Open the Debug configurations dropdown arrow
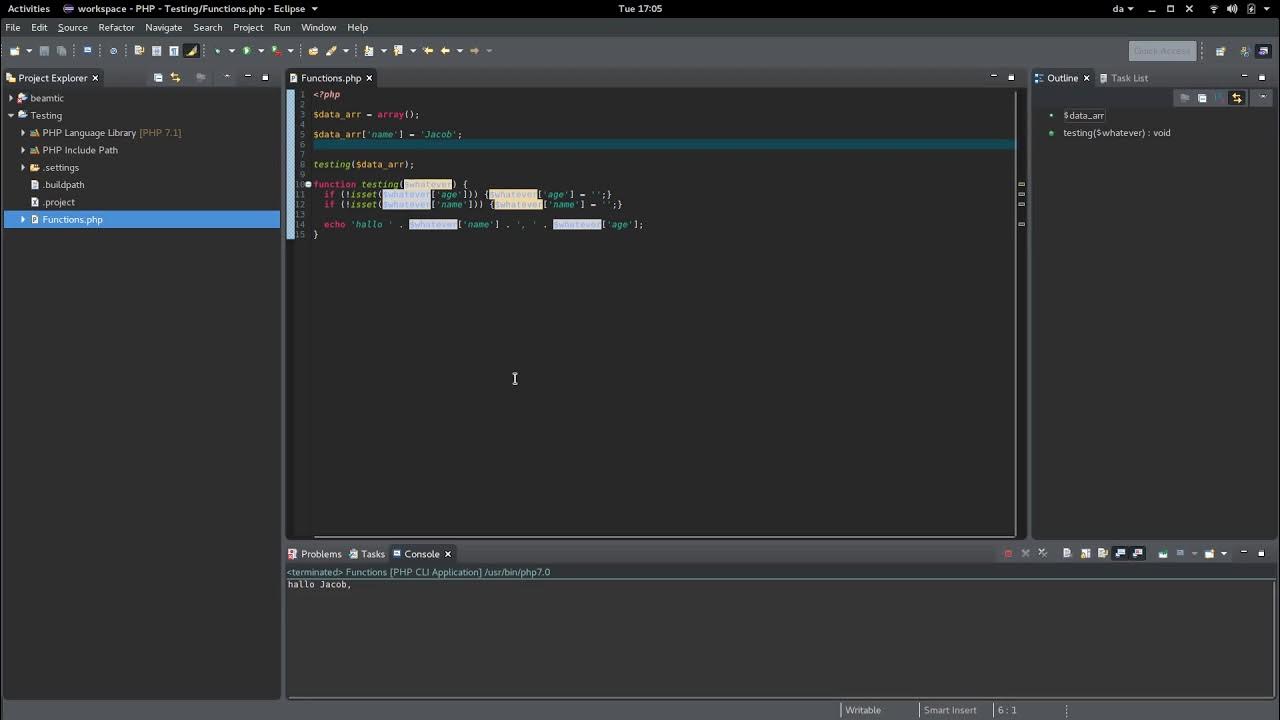Viewport: 1280px width, 720px height. coord(232,51)
